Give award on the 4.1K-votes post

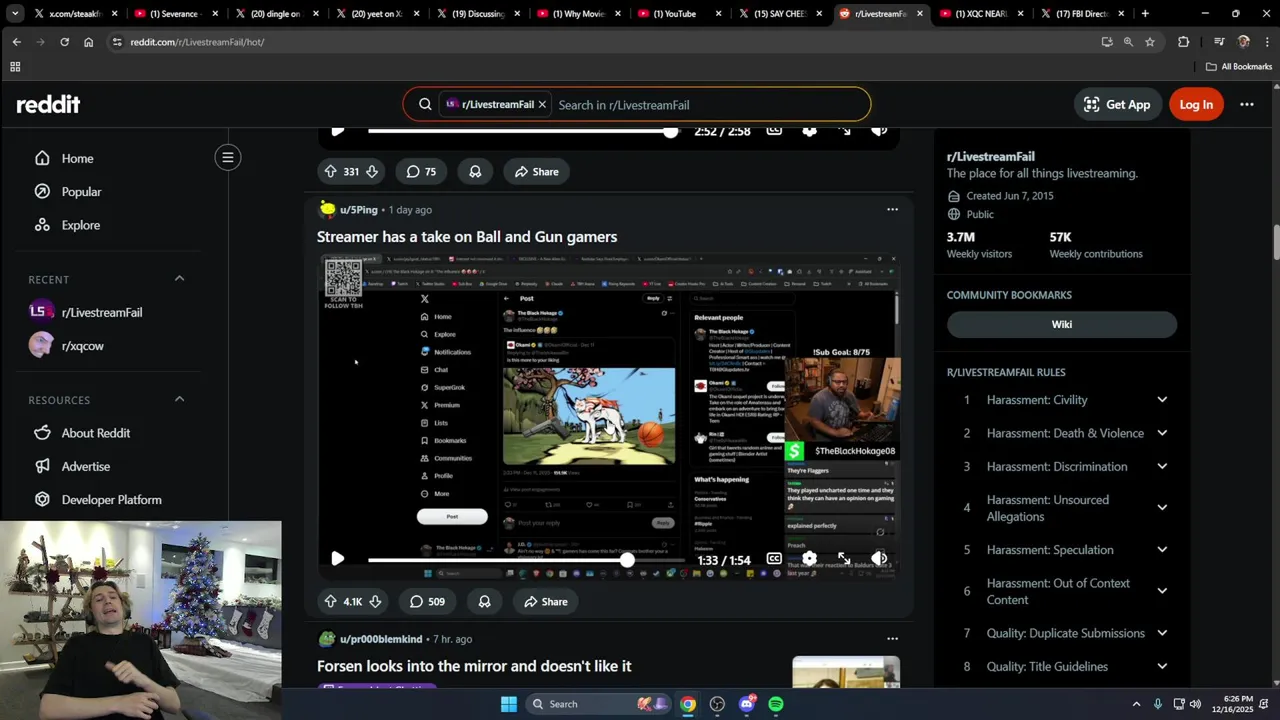(484, 601)
